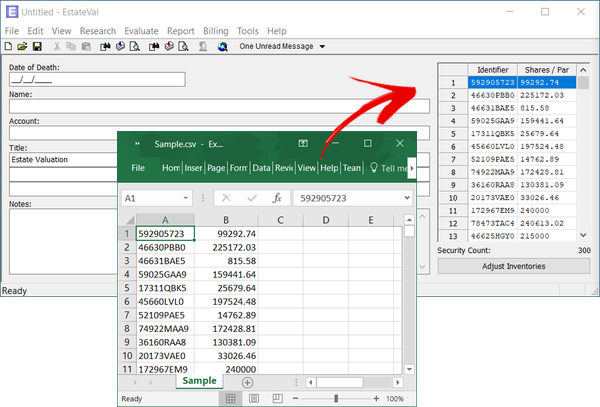Select identifier cell 46630PBB0 in EstateVal grid
The height and width of the screenshot is (407, 600).
492,95
